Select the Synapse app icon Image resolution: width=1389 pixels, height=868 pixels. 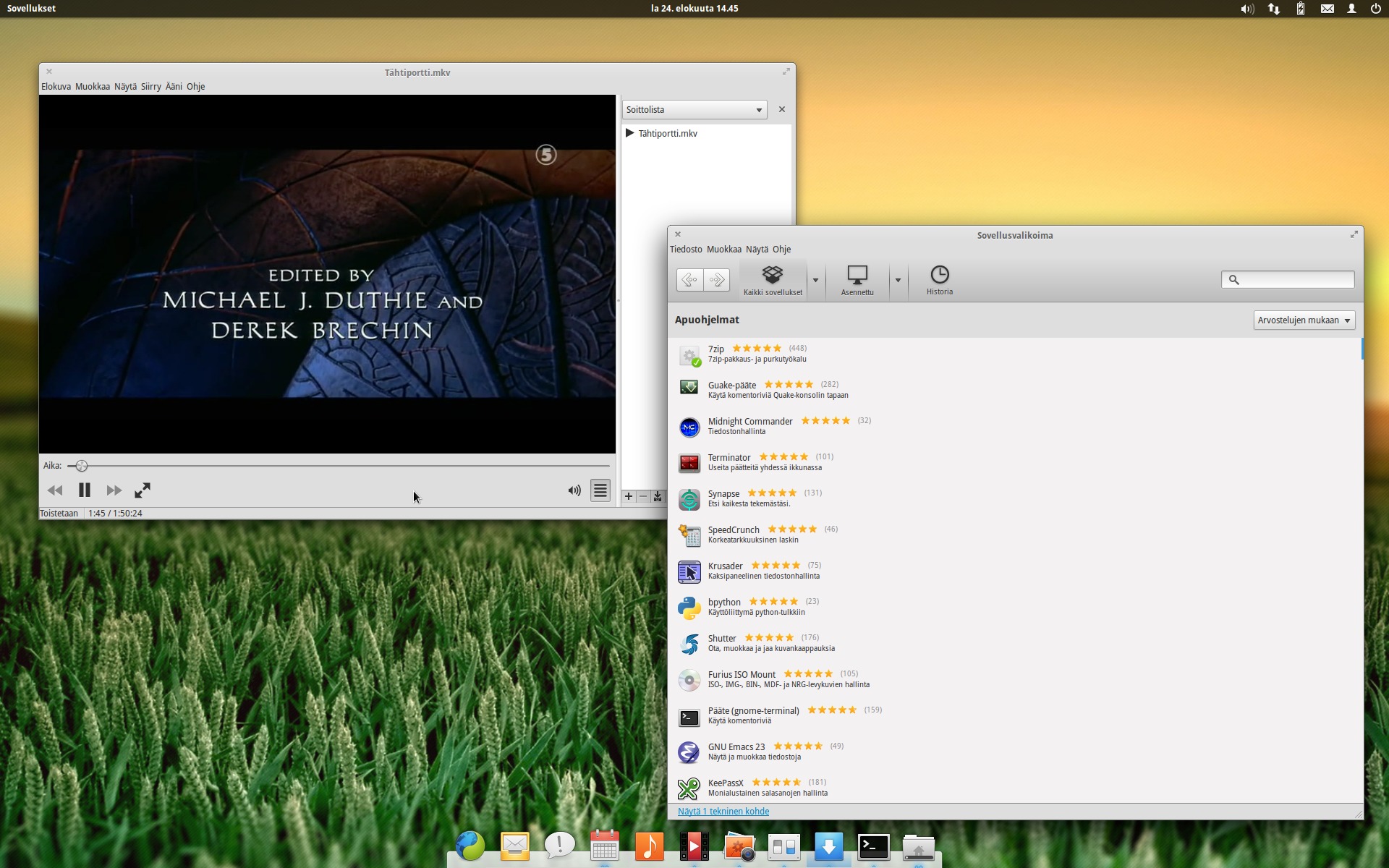tap(689, 499)
